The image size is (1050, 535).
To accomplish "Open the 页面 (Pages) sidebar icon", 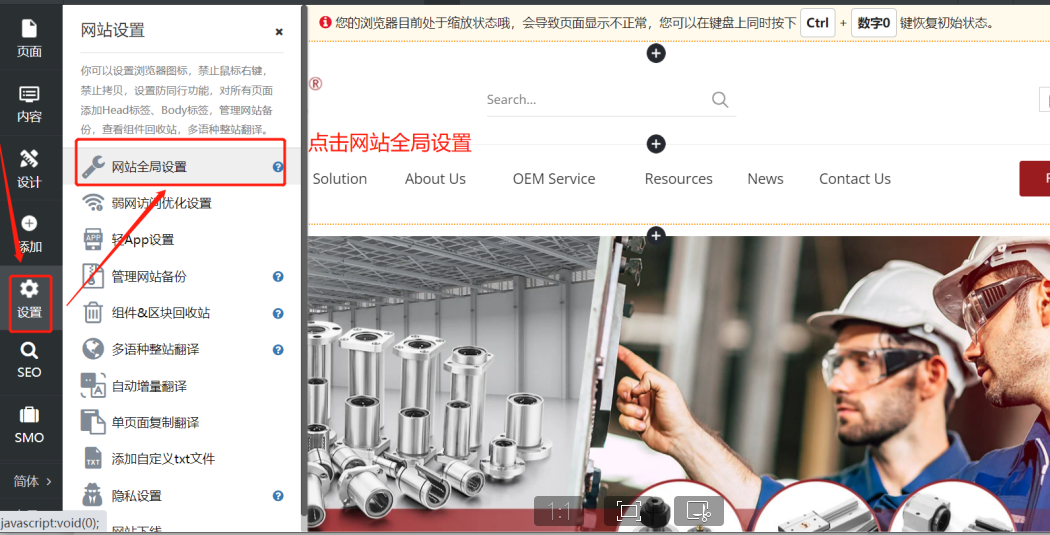I will 29,38.
